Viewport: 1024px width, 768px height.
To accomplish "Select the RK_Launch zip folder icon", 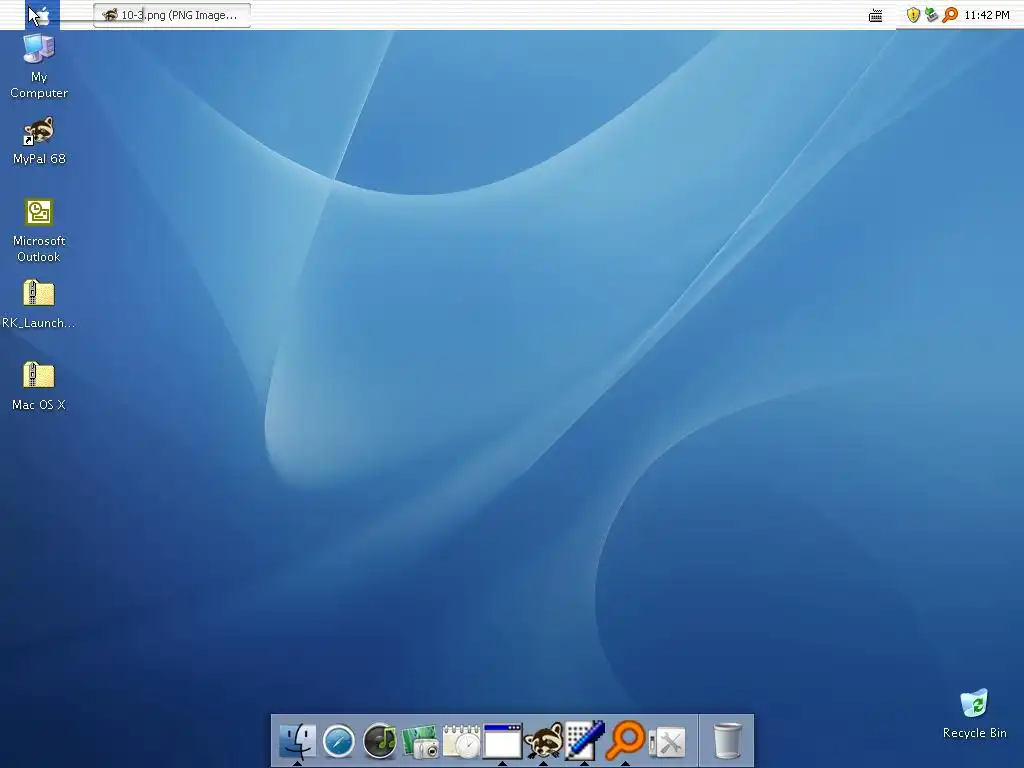I will point(39,304).
